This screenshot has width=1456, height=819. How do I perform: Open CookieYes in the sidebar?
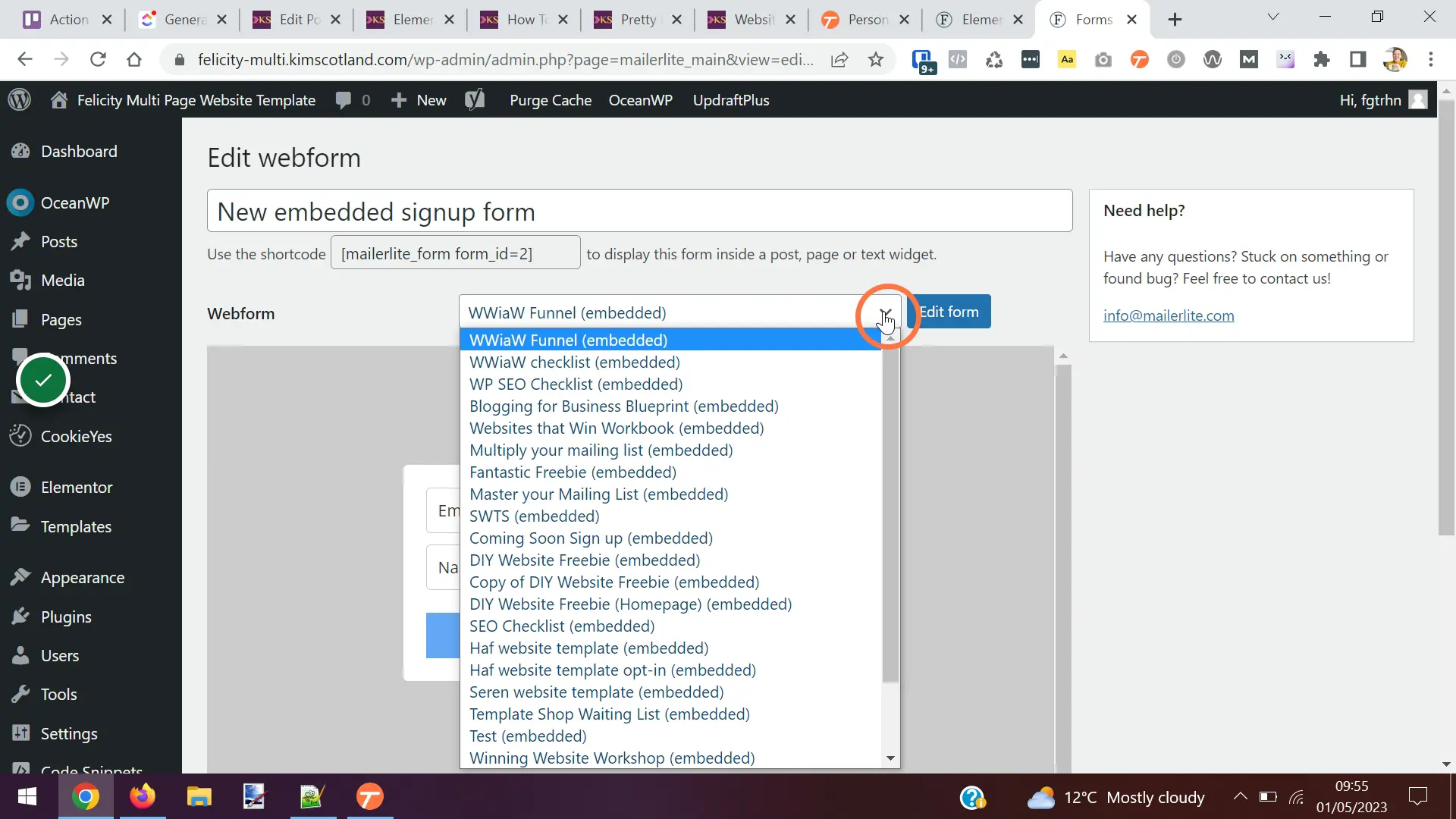pos(77,436)
